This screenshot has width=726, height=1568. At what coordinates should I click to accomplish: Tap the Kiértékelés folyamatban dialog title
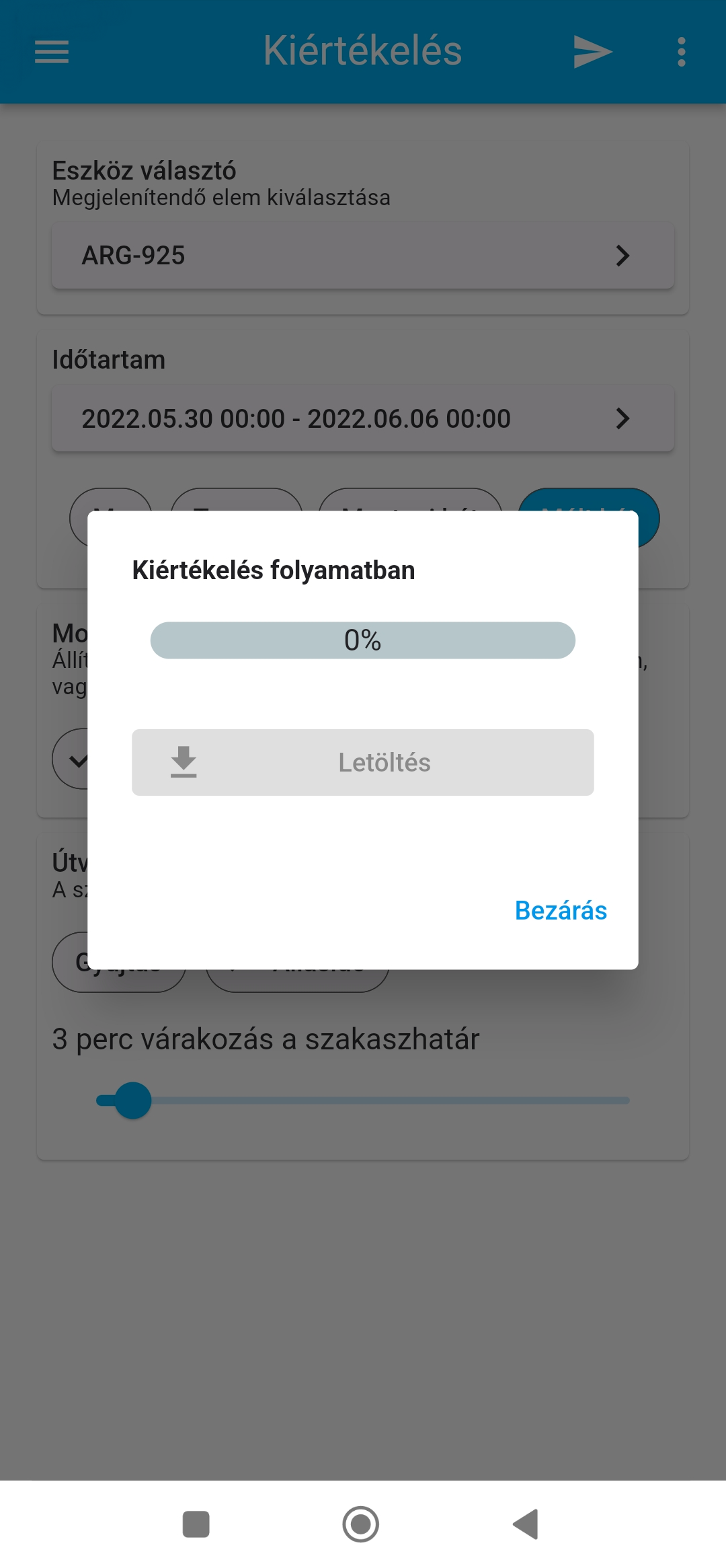tap(274, 570)
